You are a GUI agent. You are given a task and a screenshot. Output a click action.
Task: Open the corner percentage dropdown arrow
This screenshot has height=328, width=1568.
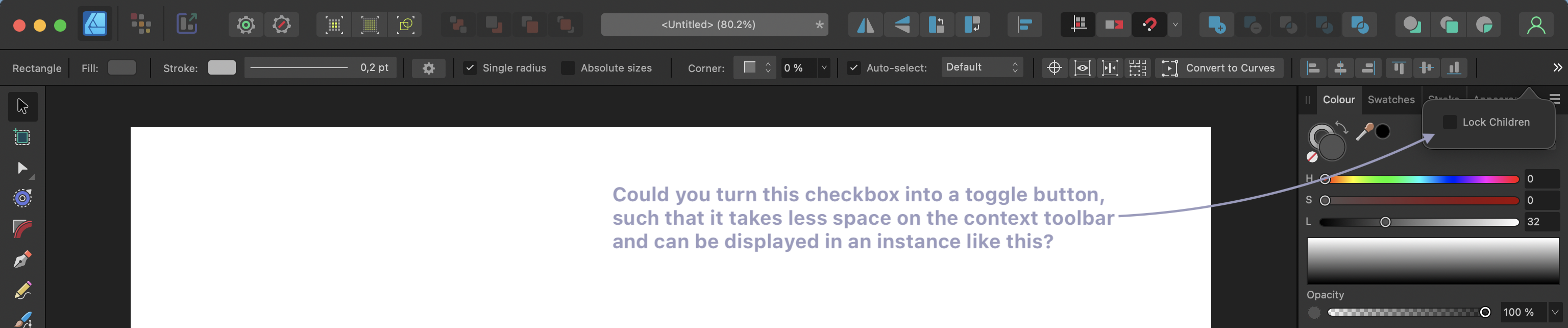point(824,67)
